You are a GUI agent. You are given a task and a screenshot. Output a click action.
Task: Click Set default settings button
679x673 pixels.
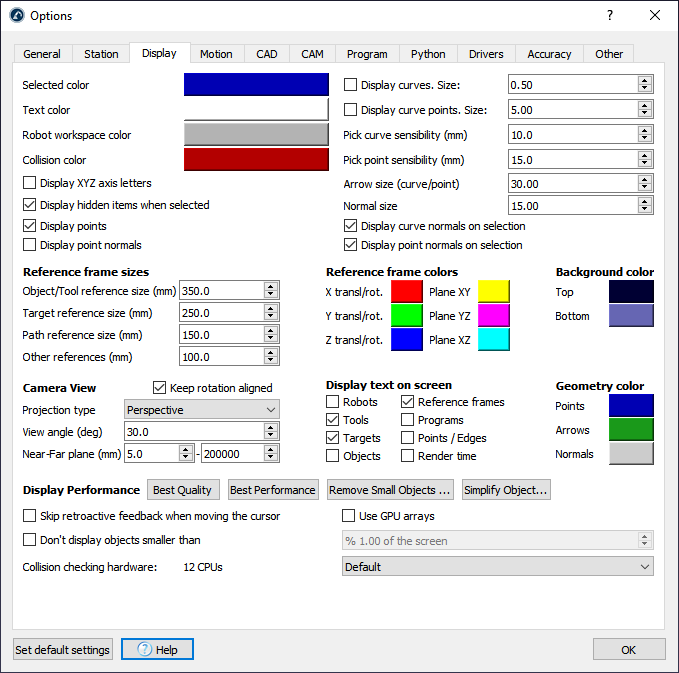(x=62, y=649)
